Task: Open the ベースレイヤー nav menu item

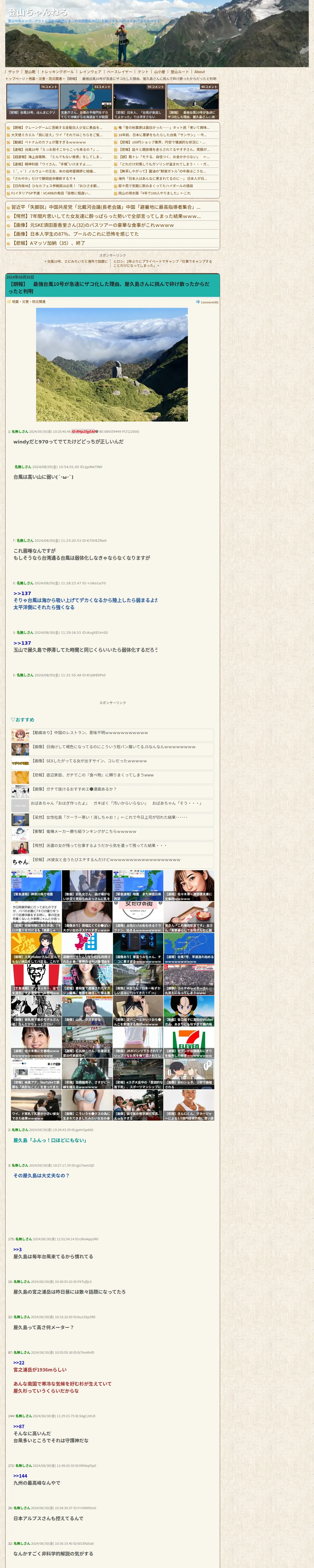Action: [120, 72]
